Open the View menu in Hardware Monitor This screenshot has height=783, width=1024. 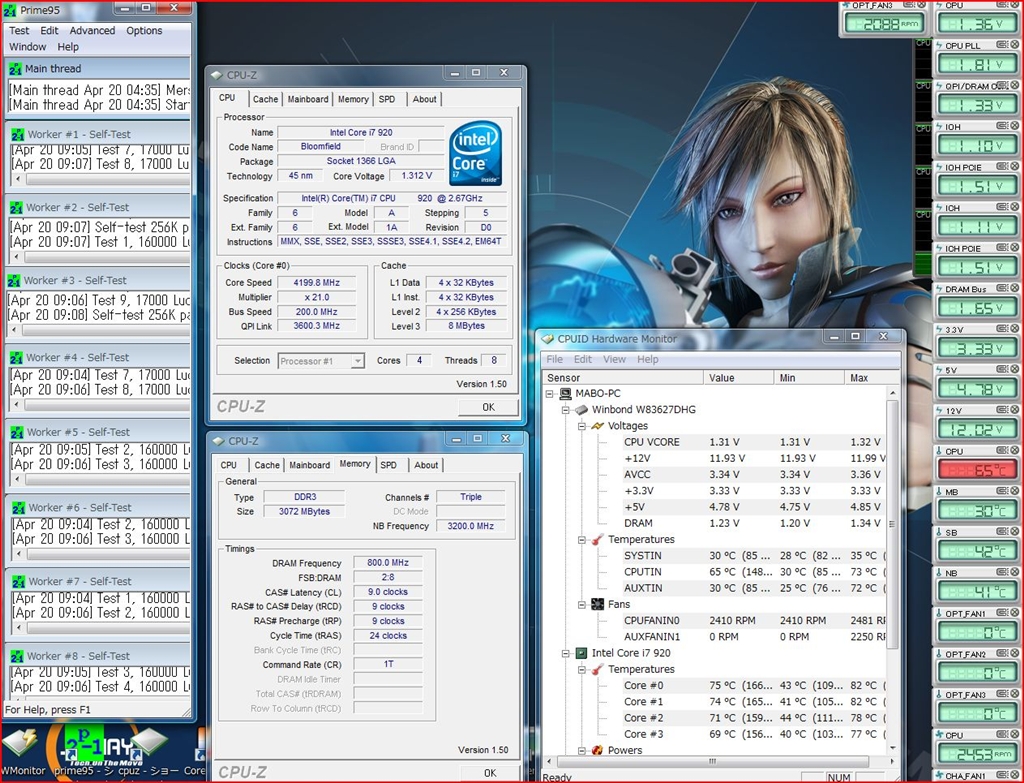point(614,359)
